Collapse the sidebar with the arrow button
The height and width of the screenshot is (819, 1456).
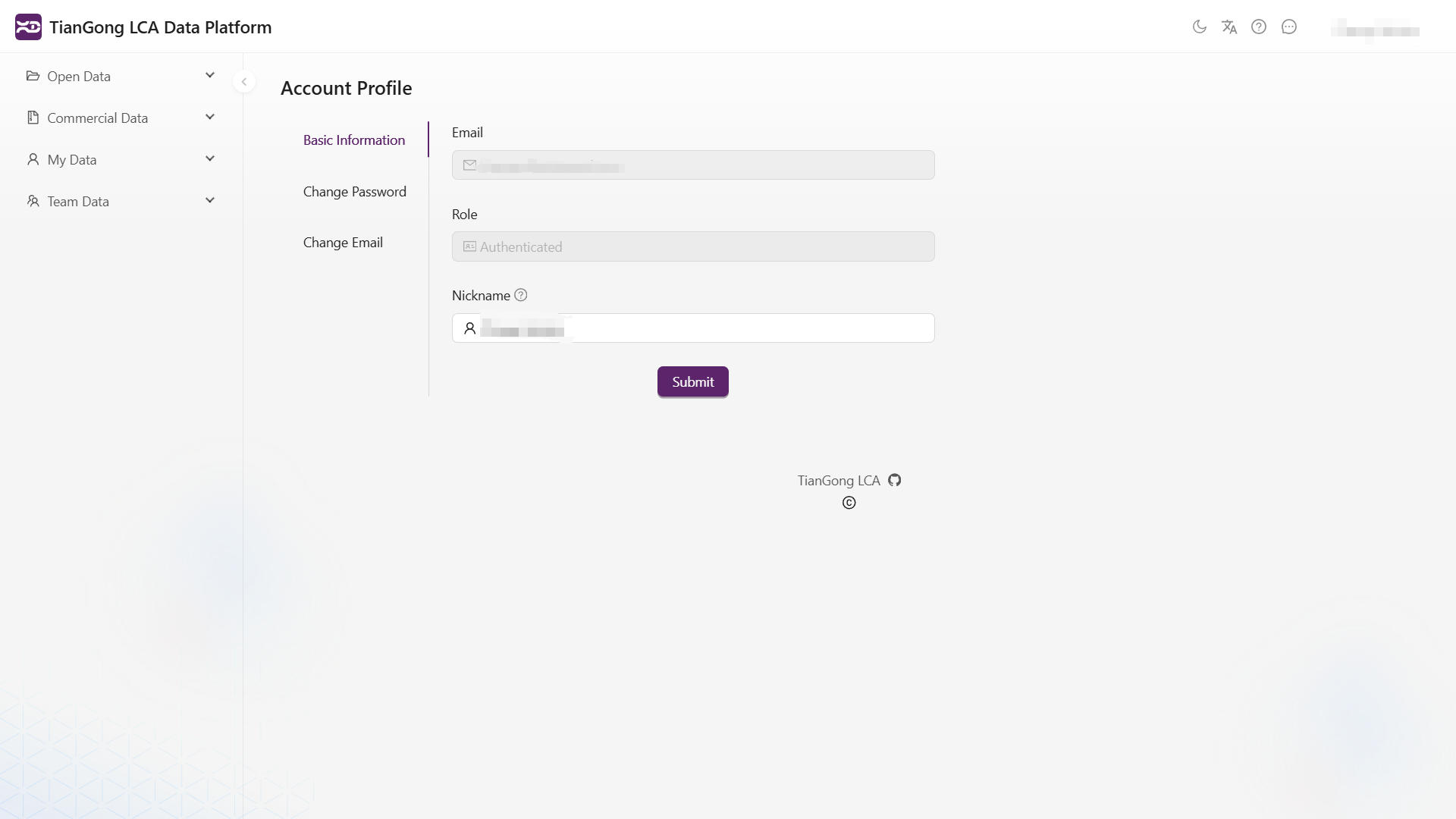click(x=244, y=82)
